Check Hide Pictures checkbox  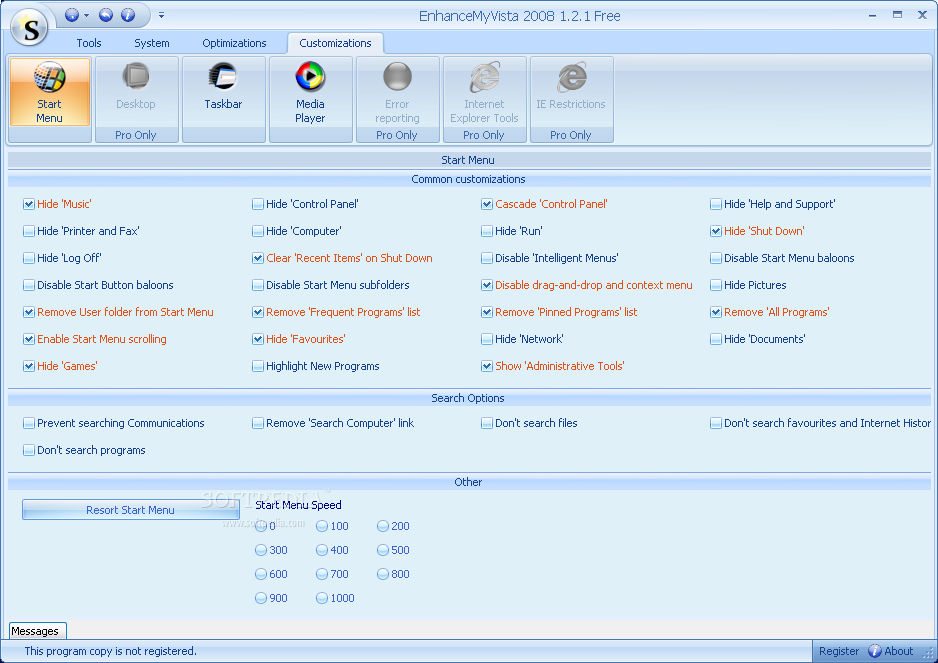tap(716, 285)
